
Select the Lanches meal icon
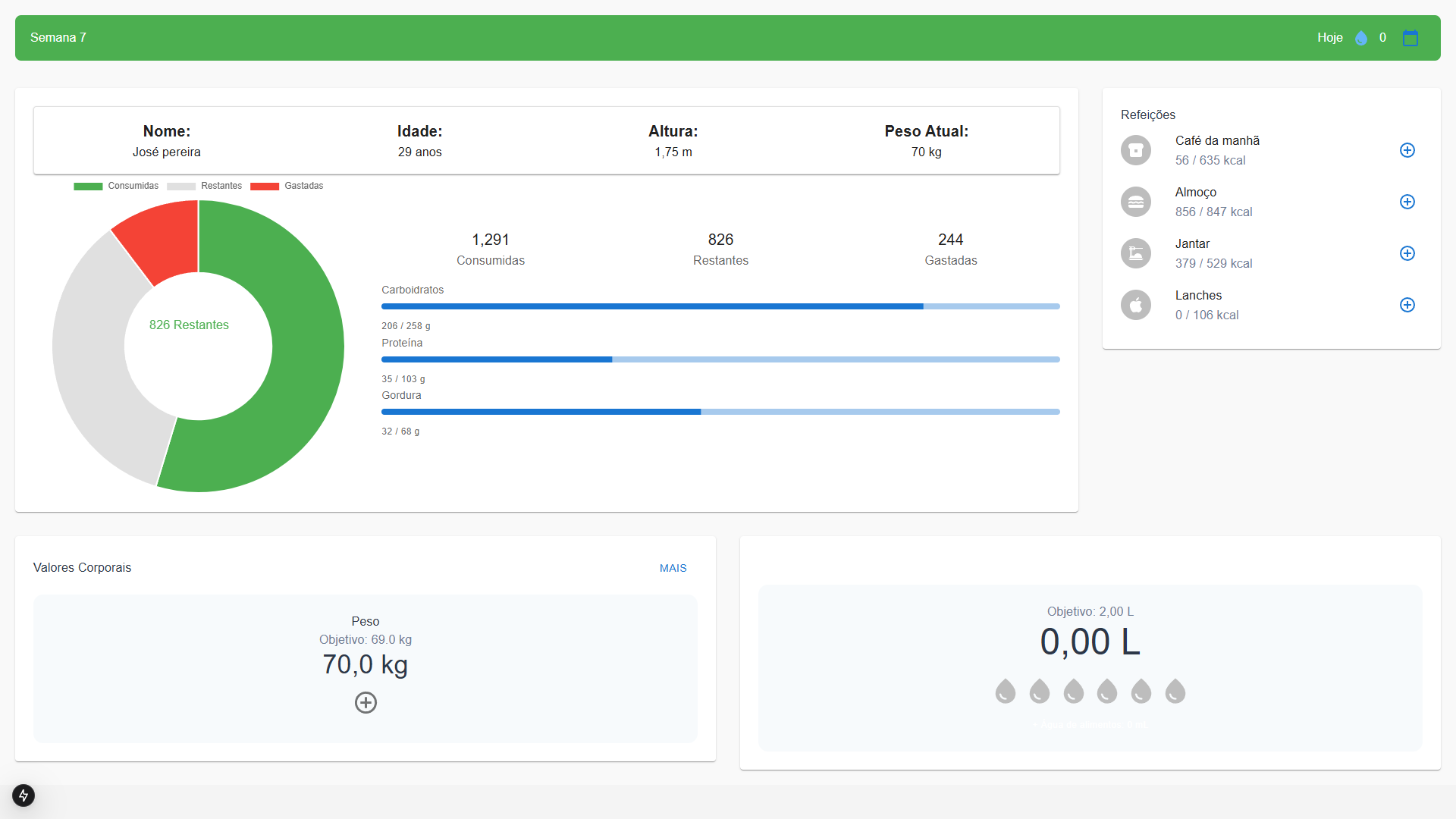point(1135,304)
